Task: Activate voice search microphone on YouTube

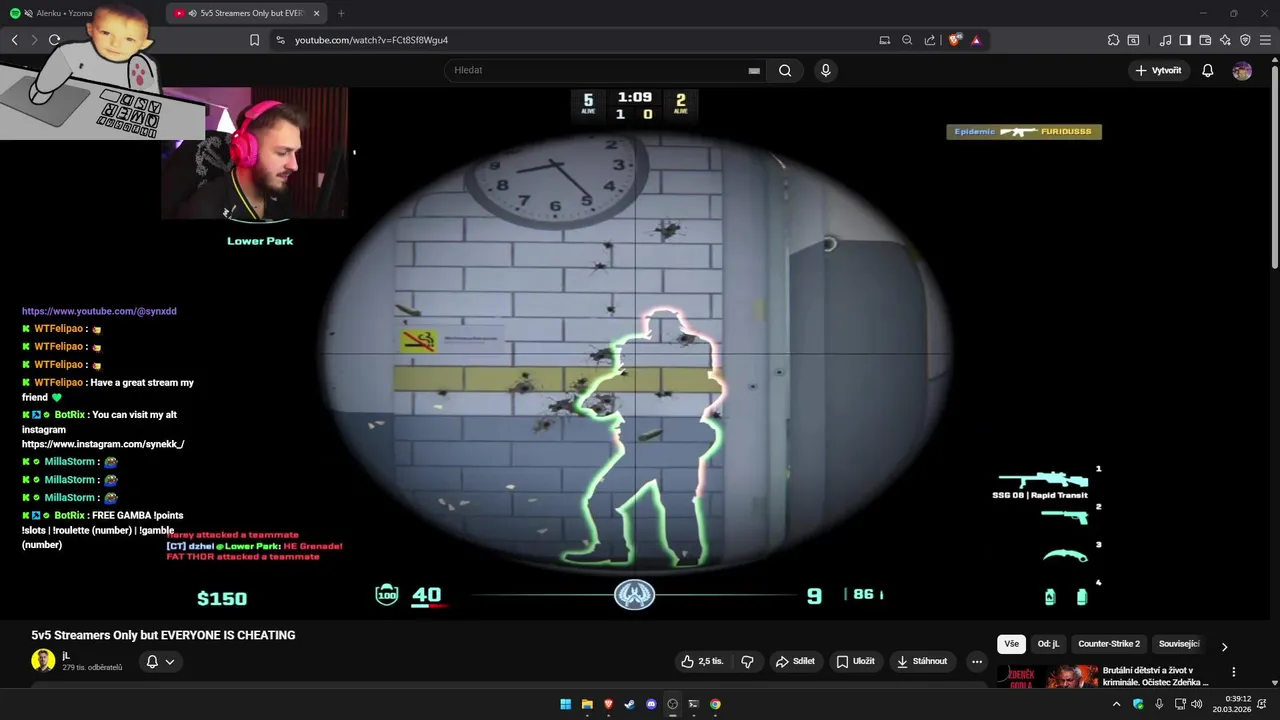Action: click(x=825, y=70)
